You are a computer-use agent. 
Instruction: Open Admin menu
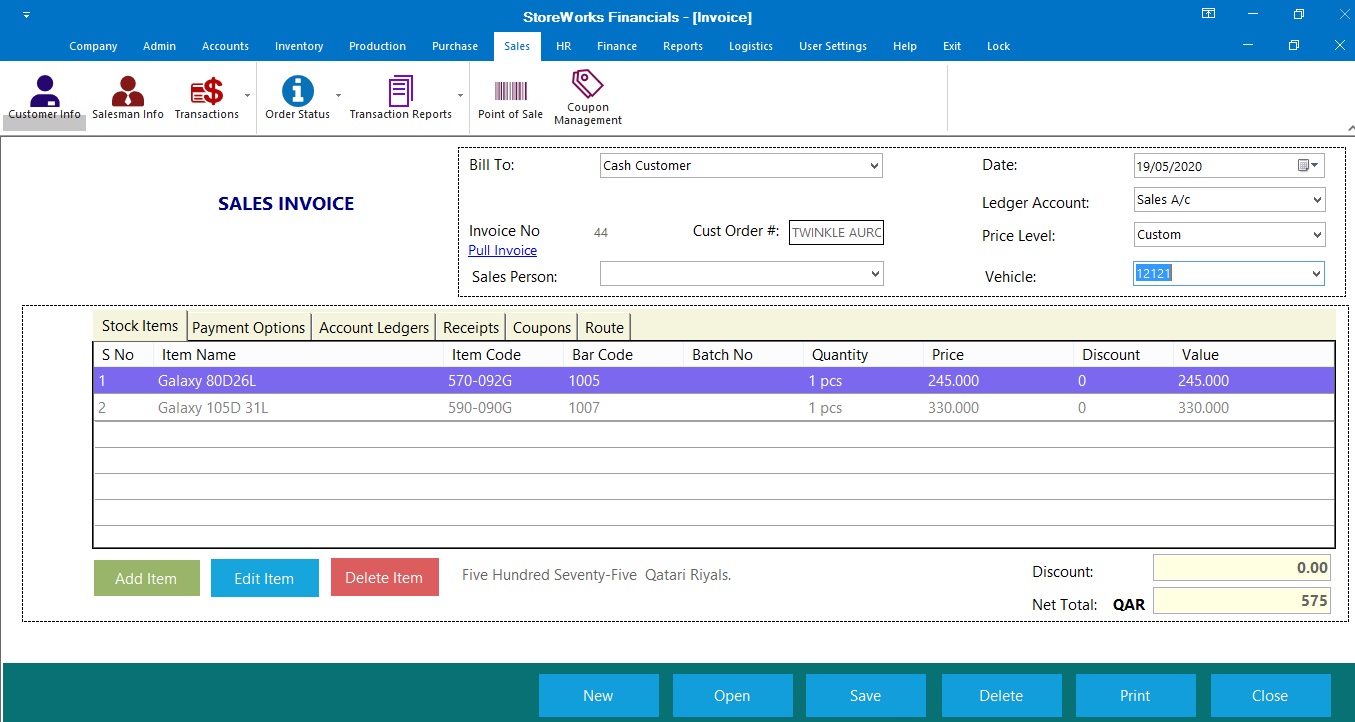159,46
